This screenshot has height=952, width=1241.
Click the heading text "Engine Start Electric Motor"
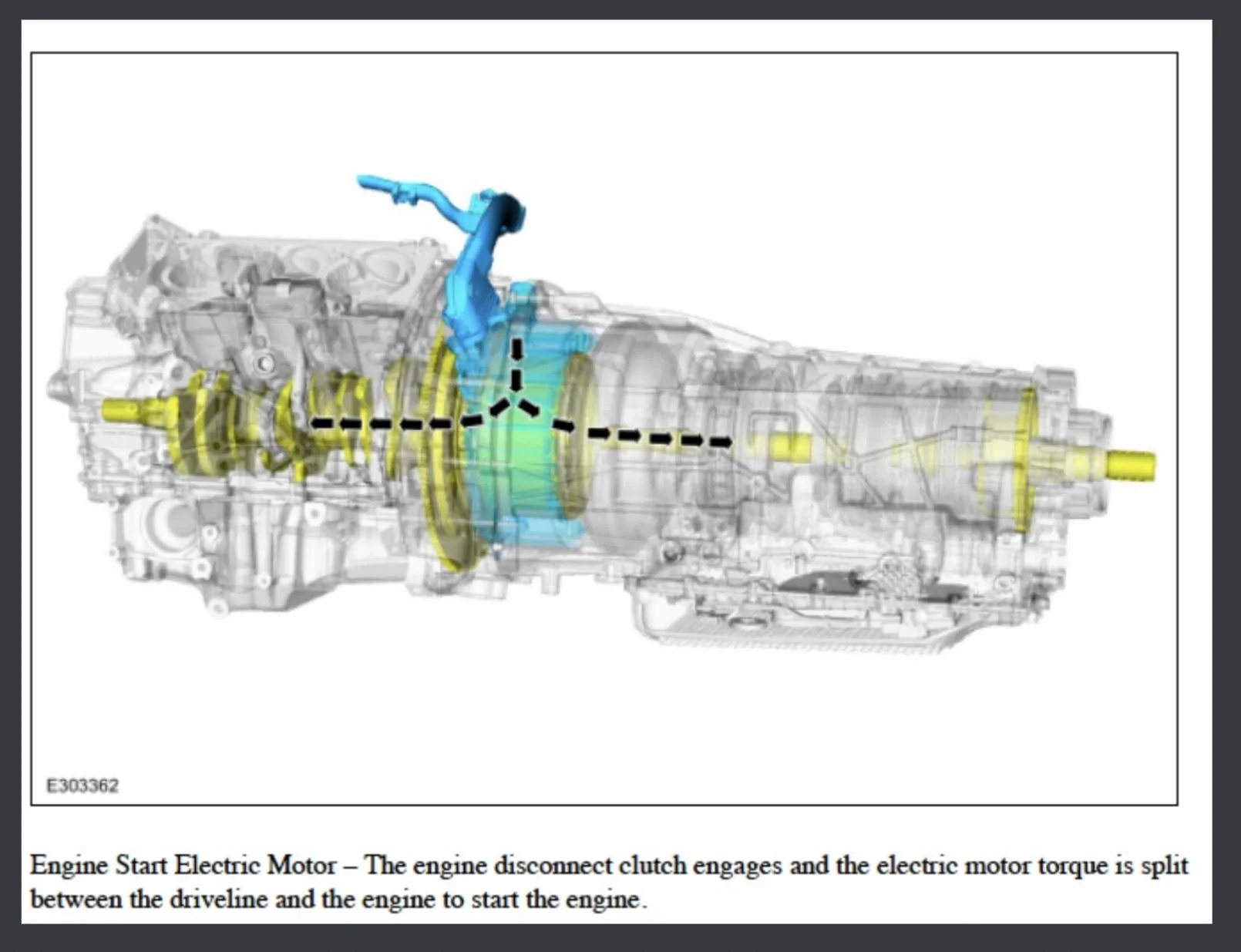tap(183, 865)
